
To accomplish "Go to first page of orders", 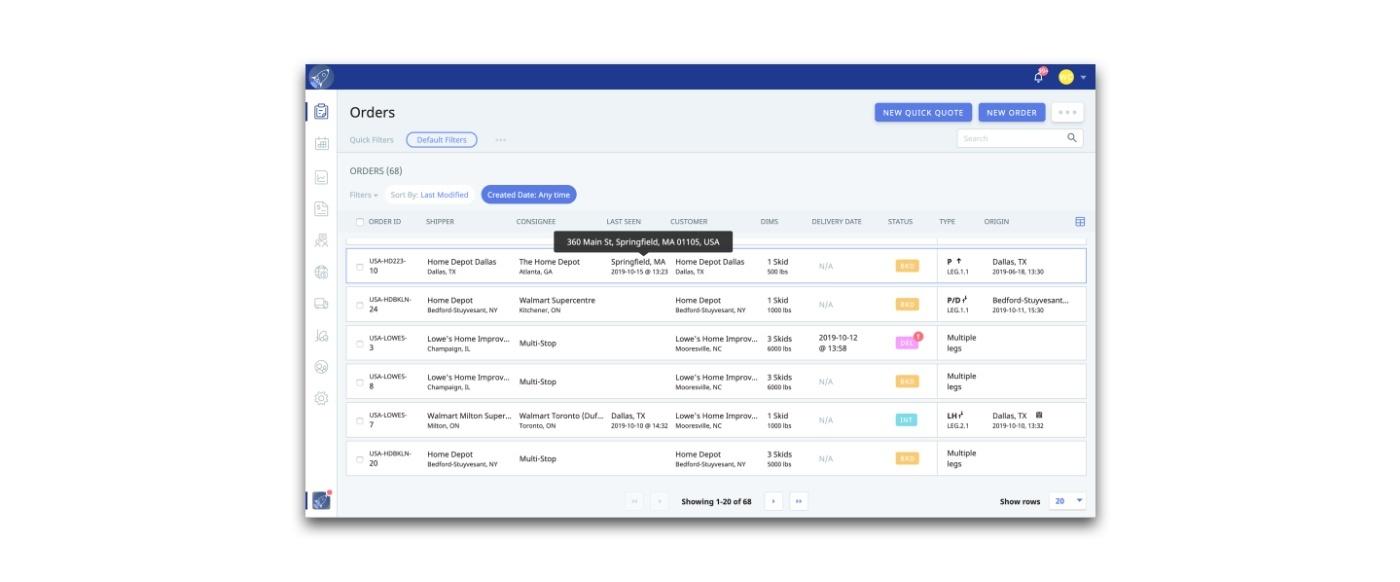I will click(x=634, y=502).
